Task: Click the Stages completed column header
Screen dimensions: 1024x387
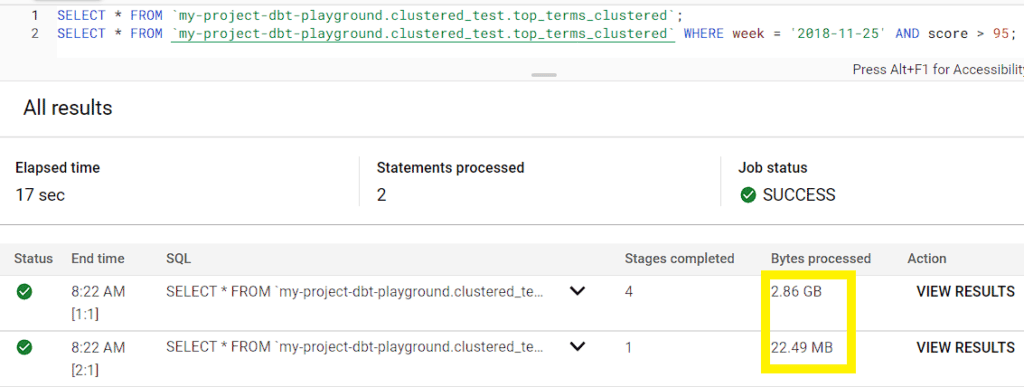Action: pos(679,258)
